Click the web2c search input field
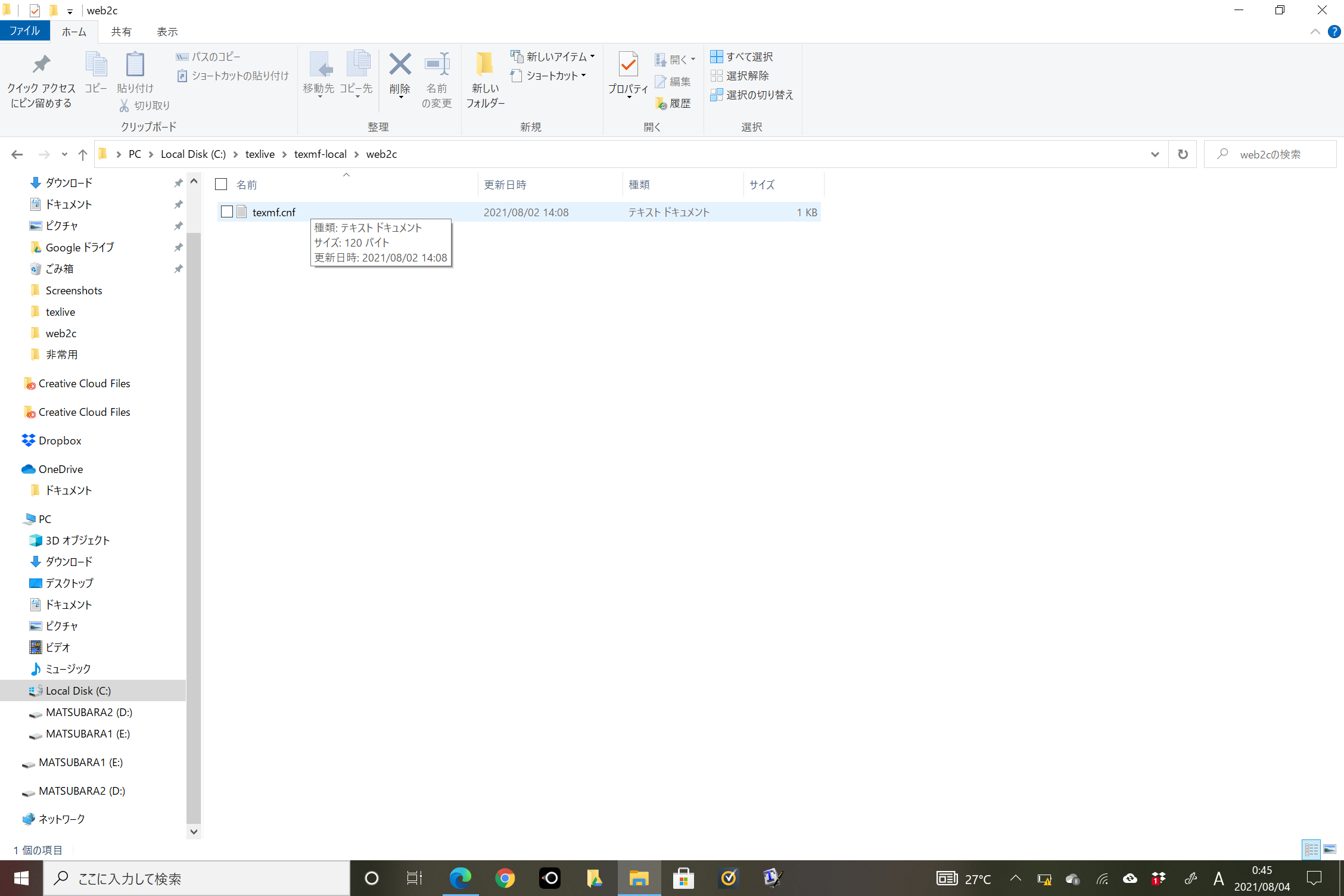The height and width of the screenshot is (896, 1344). (x=1270, y=154)
